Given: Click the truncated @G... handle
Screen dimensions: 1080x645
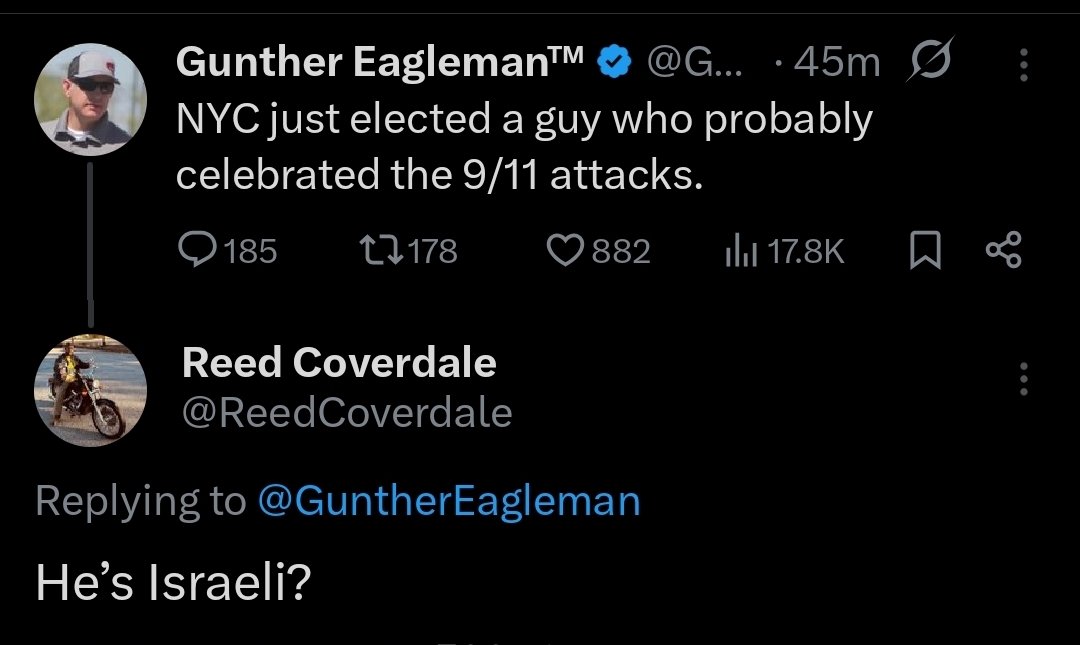Looking at the screenshot, I should click(694, 62).
